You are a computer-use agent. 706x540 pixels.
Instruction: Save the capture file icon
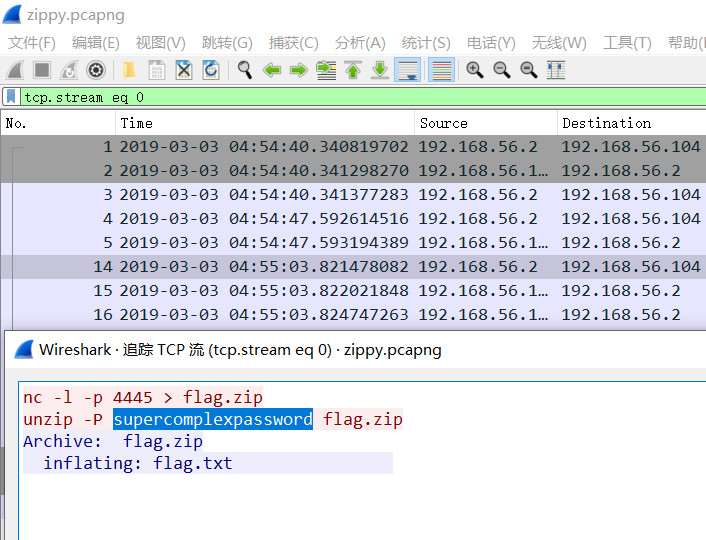point(157,70)
